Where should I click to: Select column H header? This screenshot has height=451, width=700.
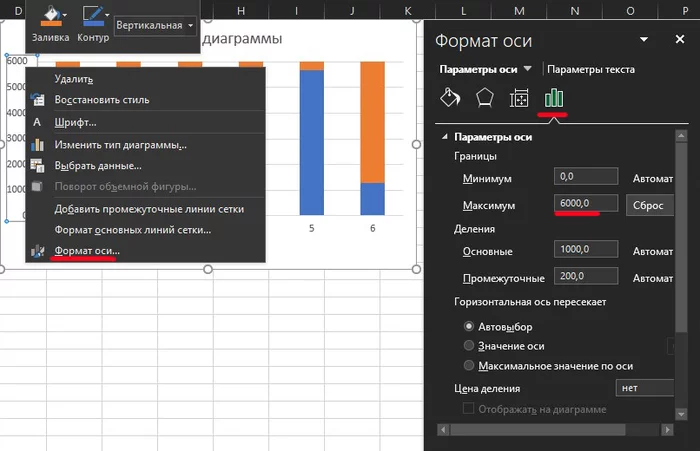tap(241, 10)
